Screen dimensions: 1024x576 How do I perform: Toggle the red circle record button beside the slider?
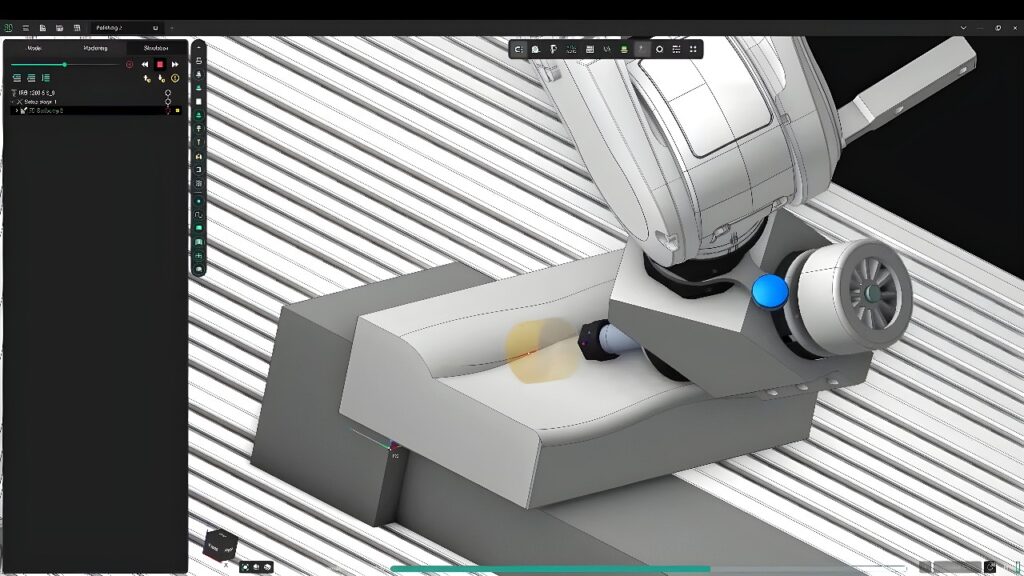pyautogui.click(x=129, y=65)
